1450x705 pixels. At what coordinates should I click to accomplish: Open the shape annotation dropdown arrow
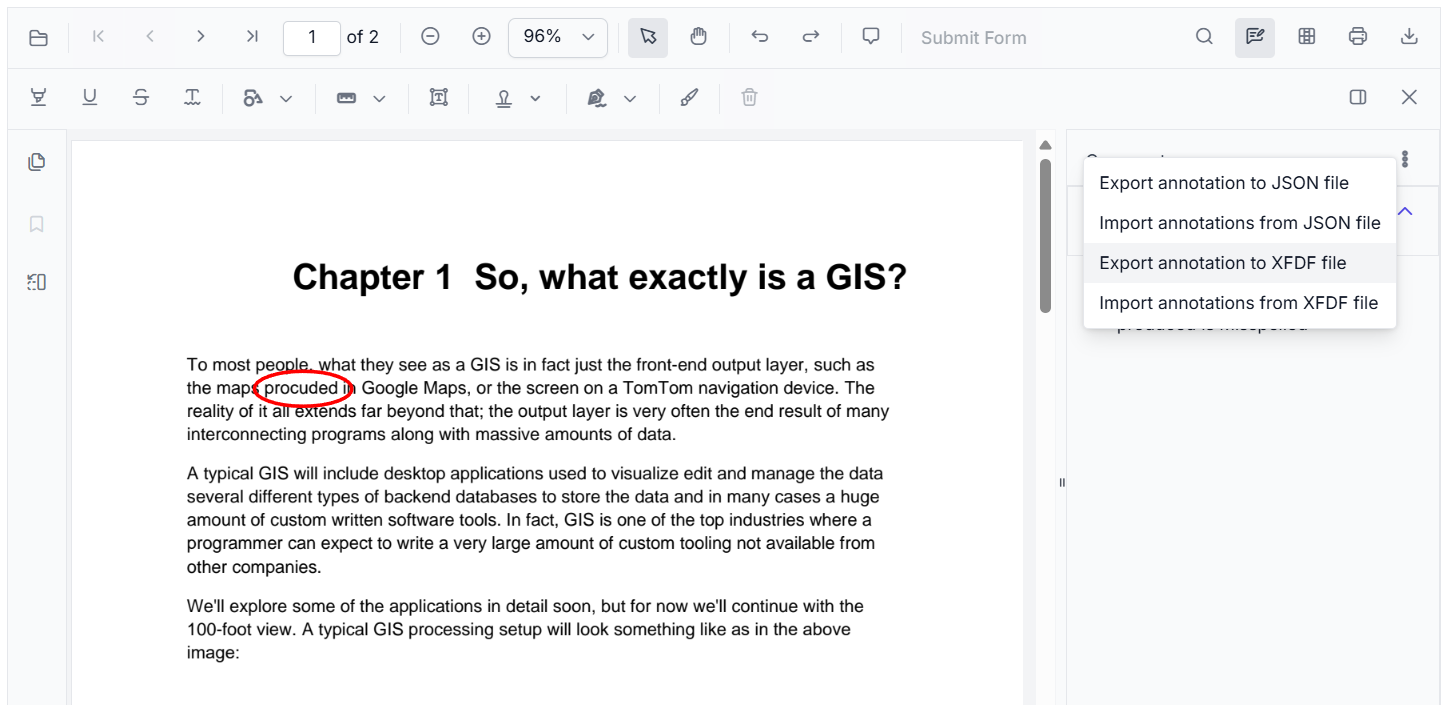(286, 98)
